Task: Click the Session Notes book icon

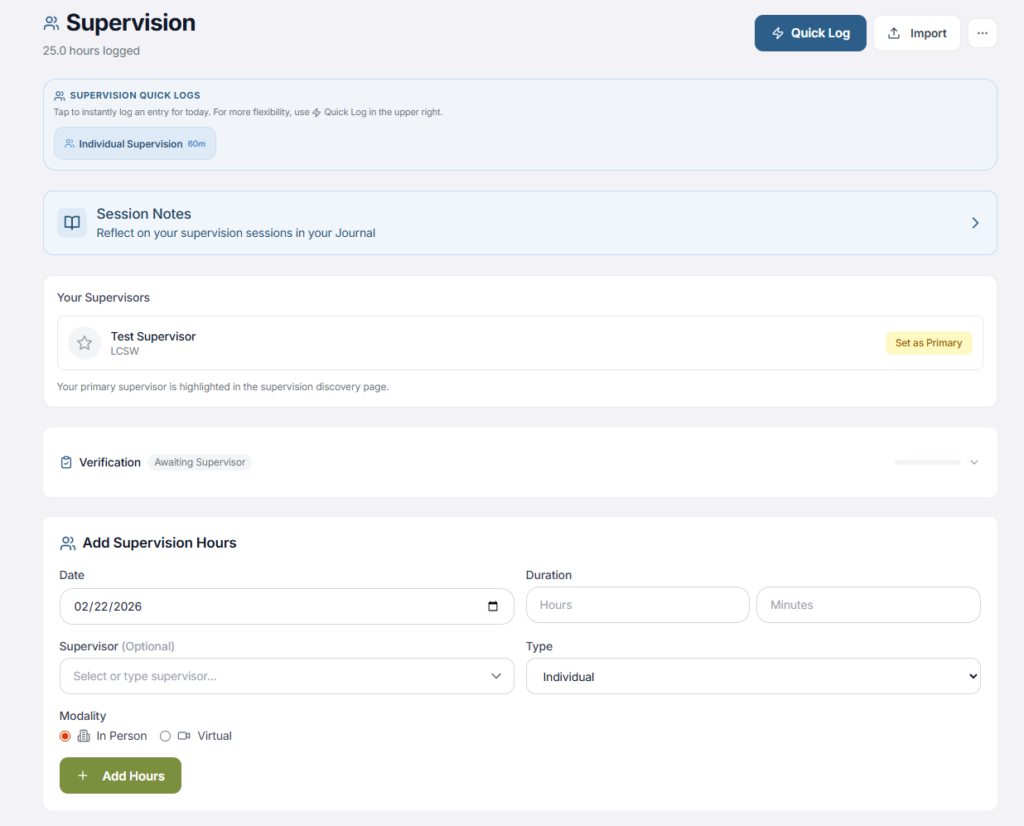Action: tap(72, 223)
